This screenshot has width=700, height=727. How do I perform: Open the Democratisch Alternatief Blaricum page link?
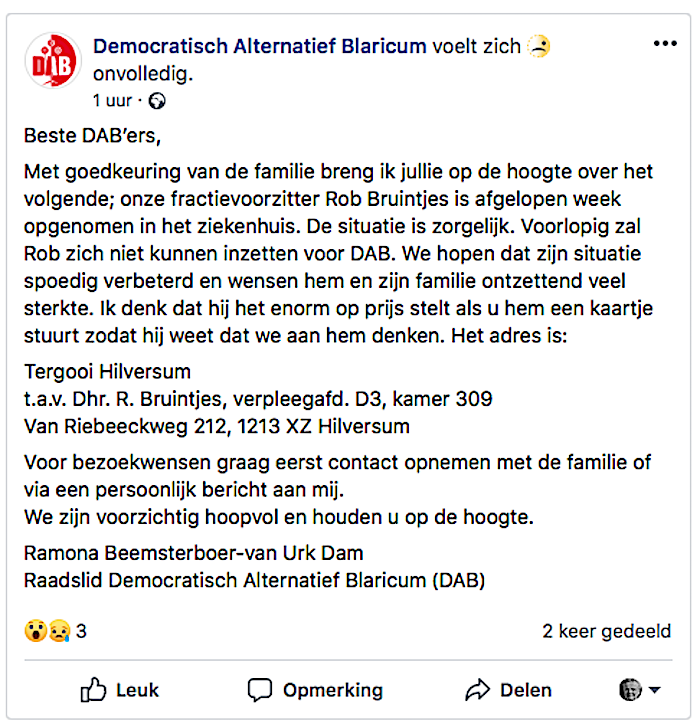point(260,46)
